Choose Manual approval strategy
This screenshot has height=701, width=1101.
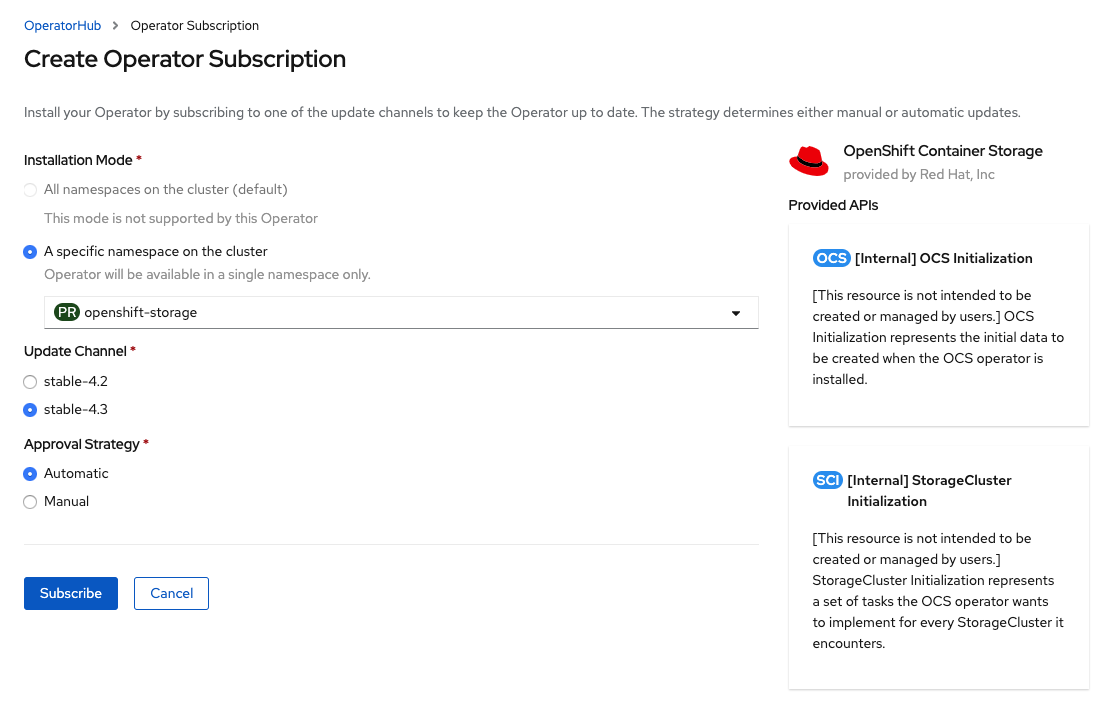pos(30,502)
